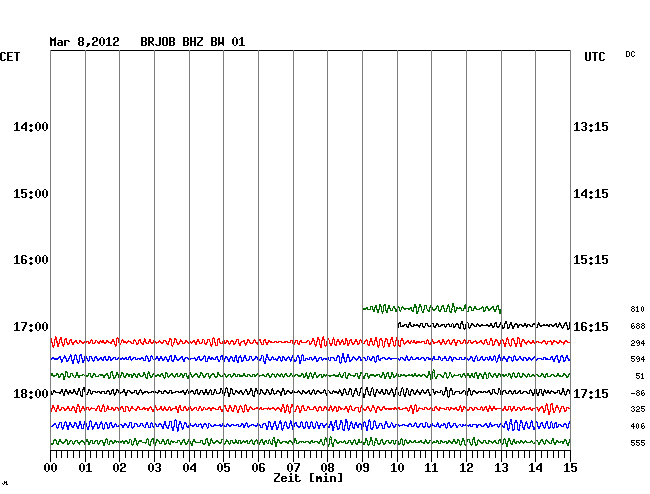Screen dimensions: 650x494
Task: Click the 17:00 CET time label
Action: coord(31,327)
